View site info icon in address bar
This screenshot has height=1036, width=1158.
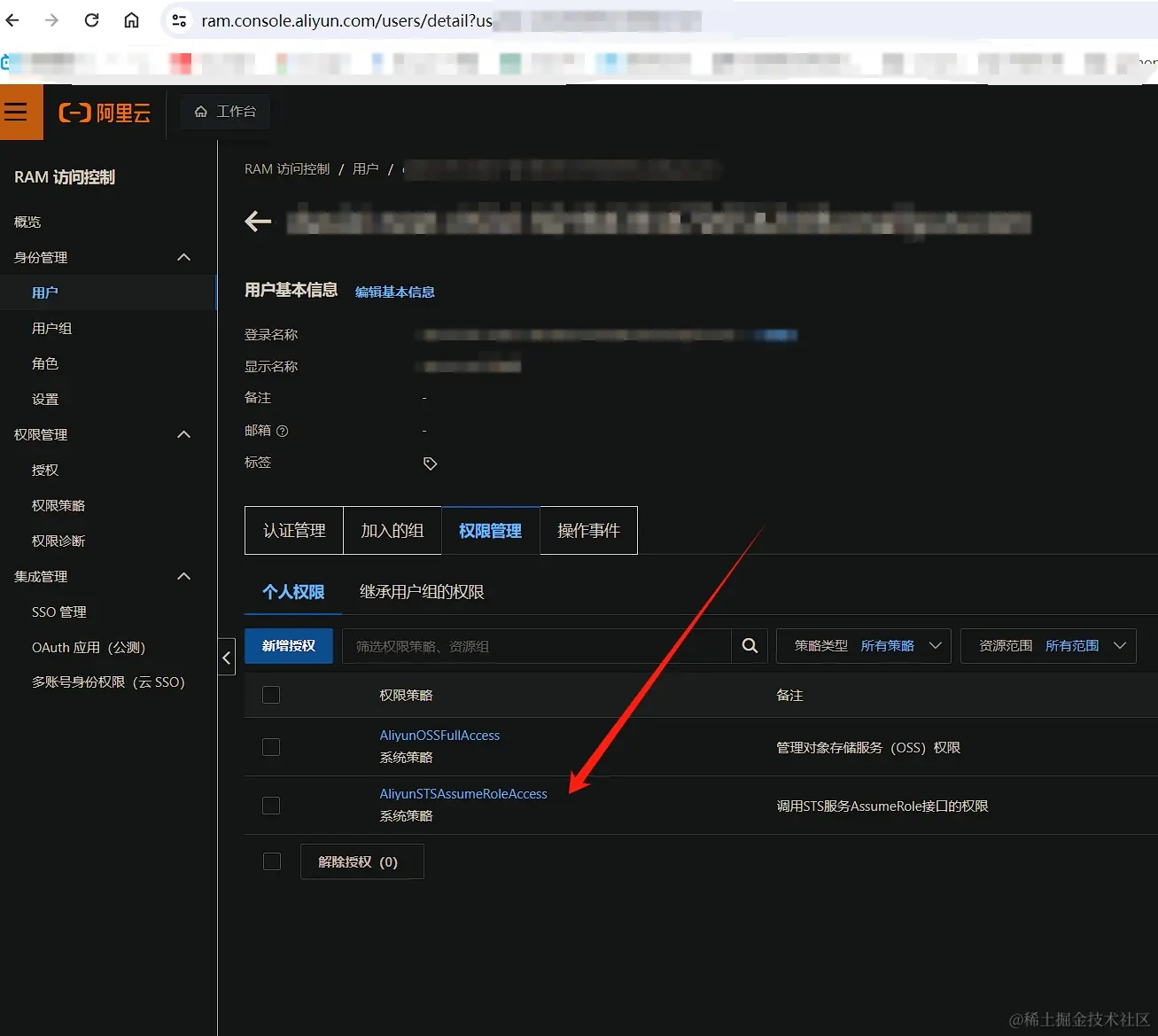pyautogui.click(x=179, y=20)
